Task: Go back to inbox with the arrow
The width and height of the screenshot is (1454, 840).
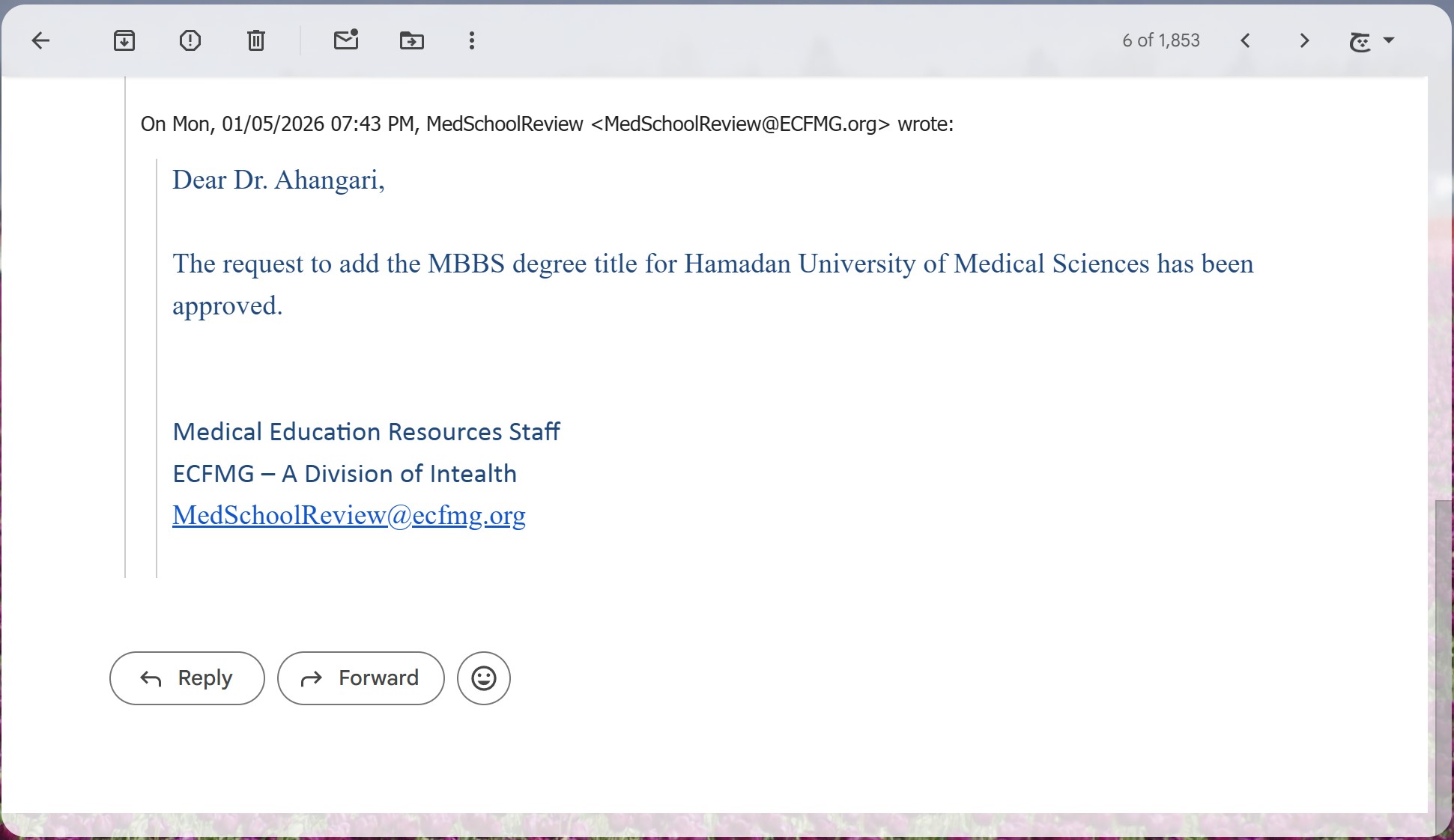Action: click(x=40, y=40)
